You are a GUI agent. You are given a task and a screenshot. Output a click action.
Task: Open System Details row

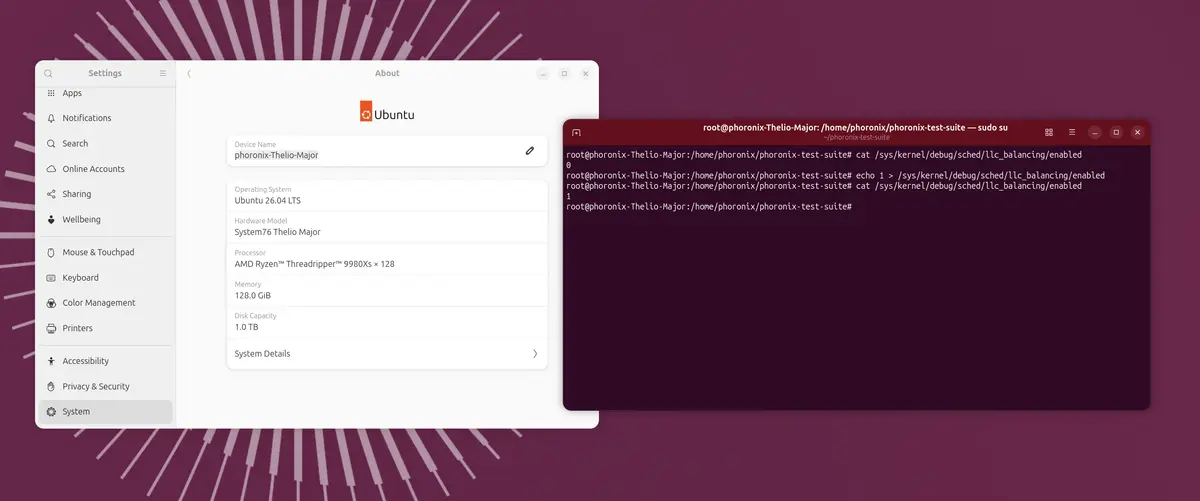[x=387, y=354]
